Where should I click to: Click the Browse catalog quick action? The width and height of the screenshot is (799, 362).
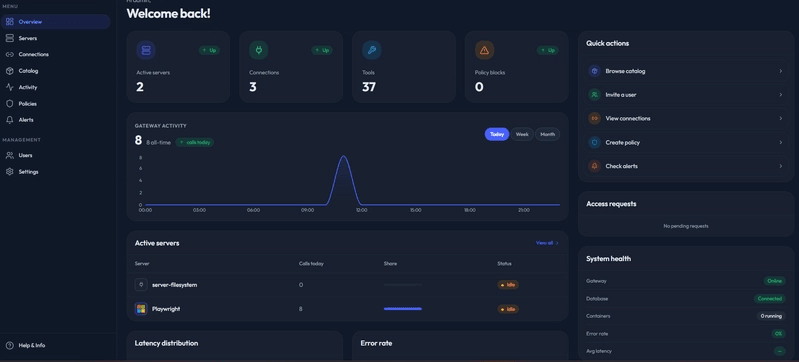[x=686, y=71]
